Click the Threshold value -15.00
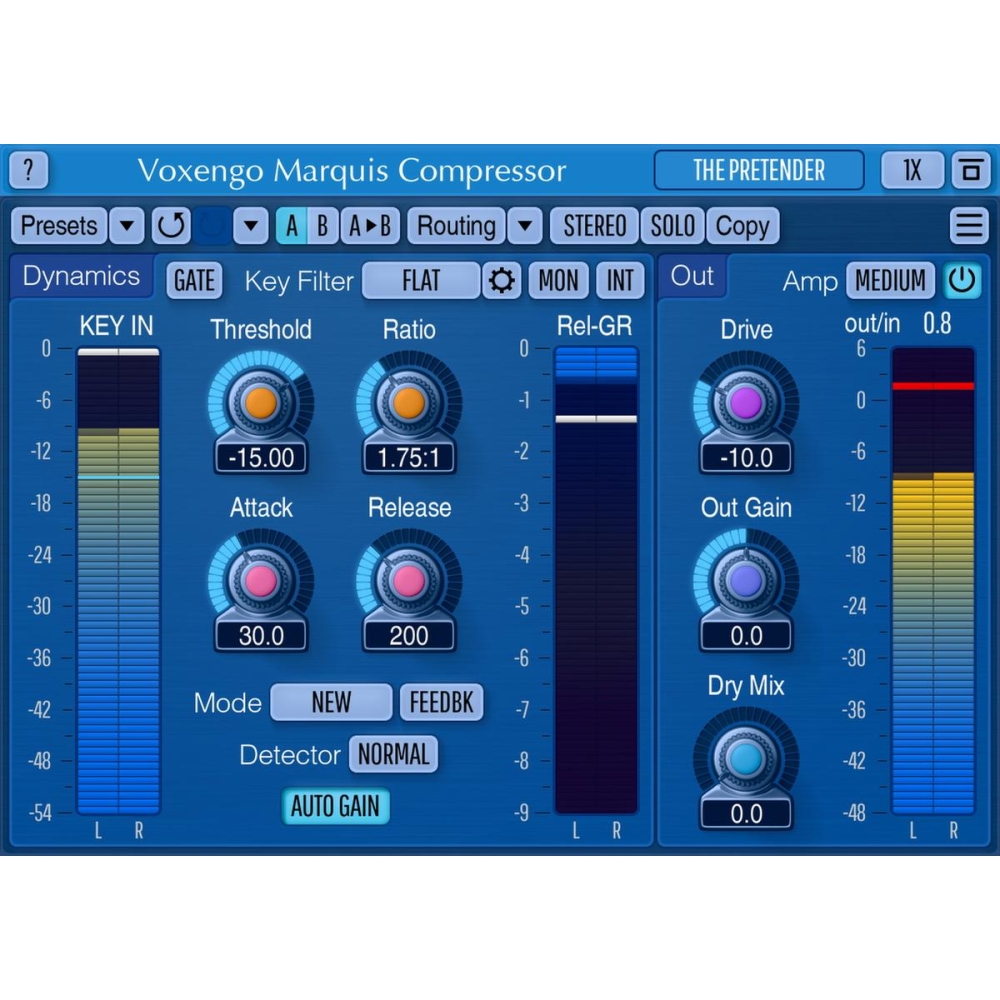This screenshot has height=1000, width=1000. 261,458
